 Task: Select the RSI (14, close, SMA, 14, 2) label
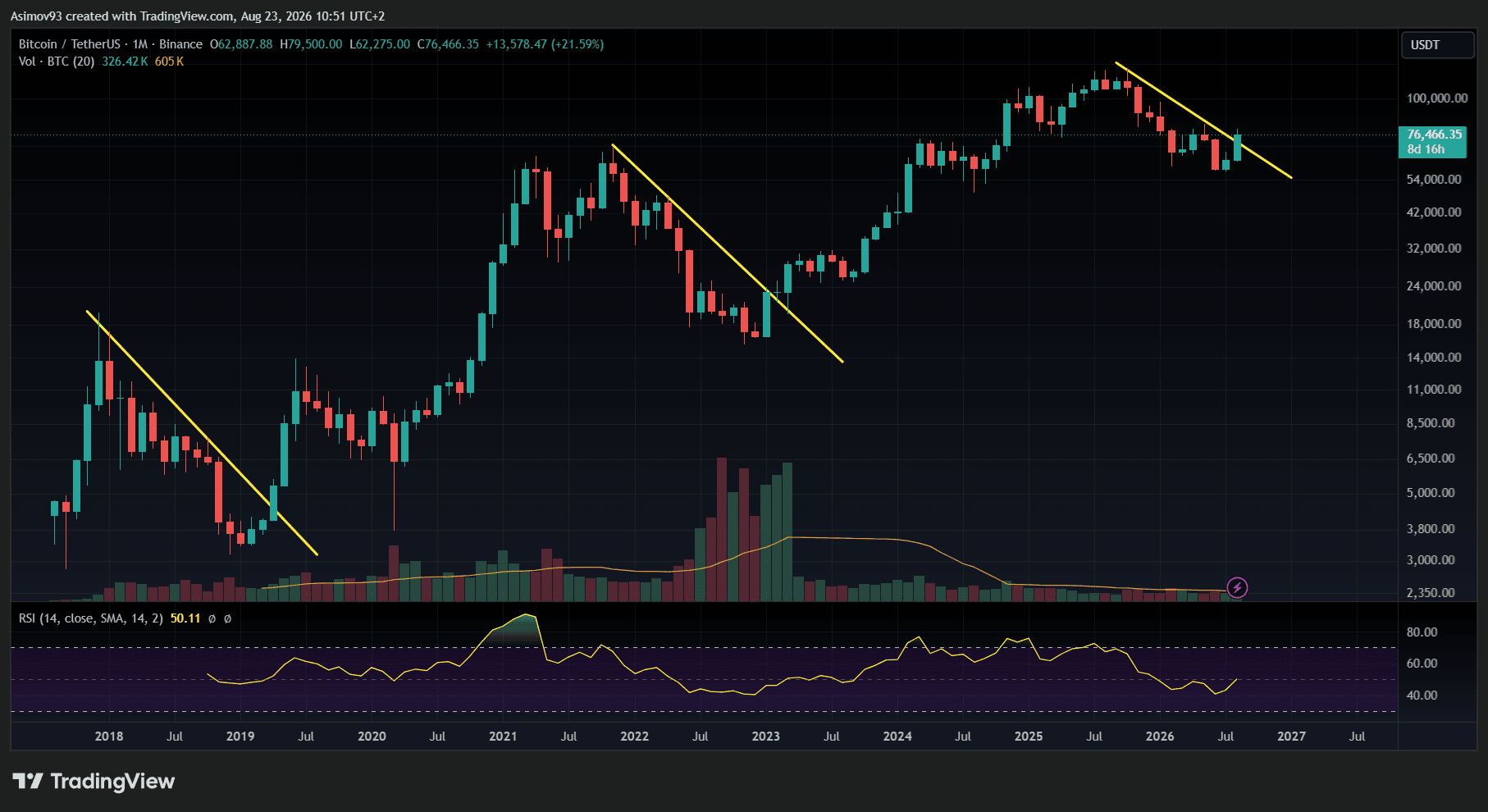point(91,618)
